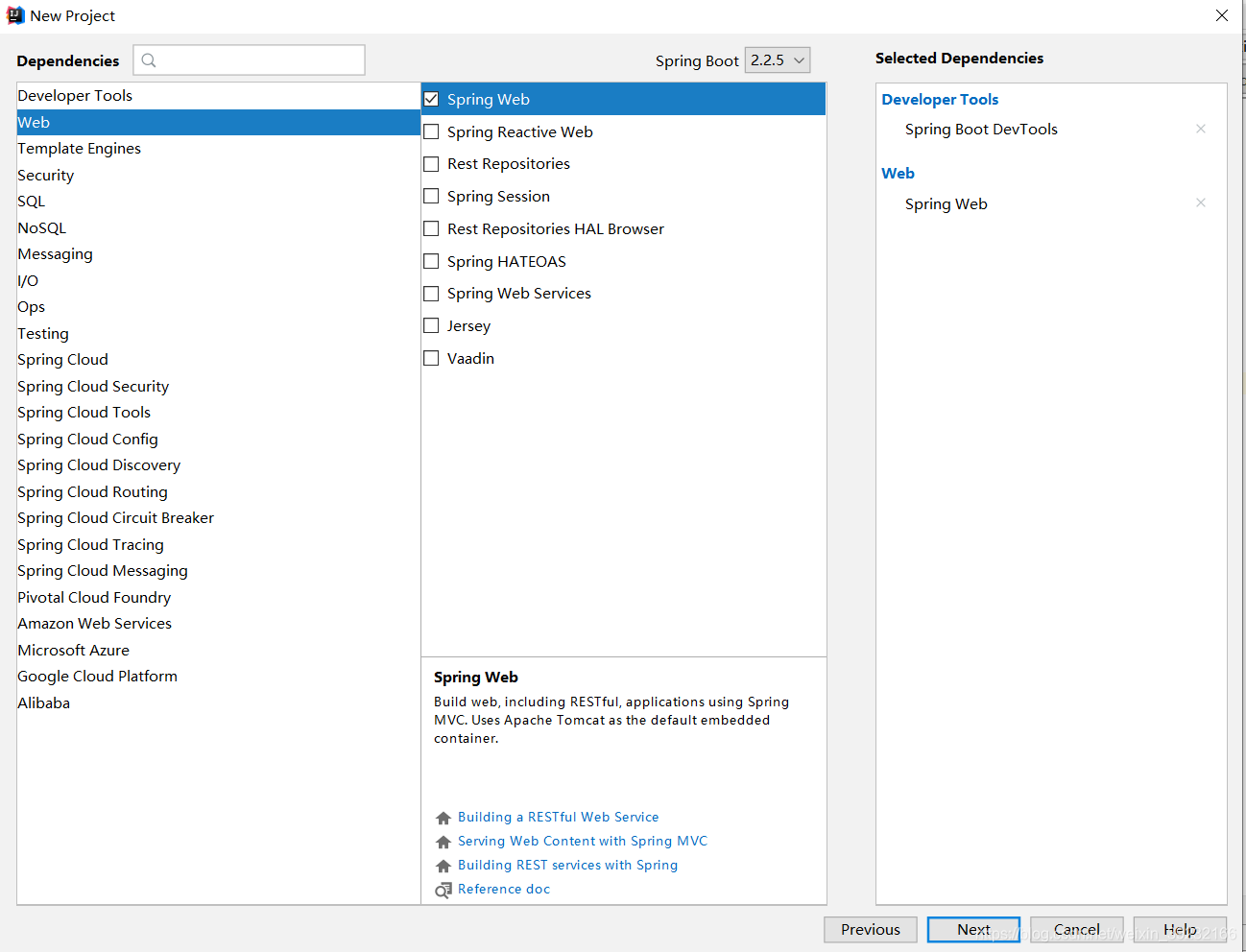Click the search magnifier icon in Dependencies

coord(149,60)
